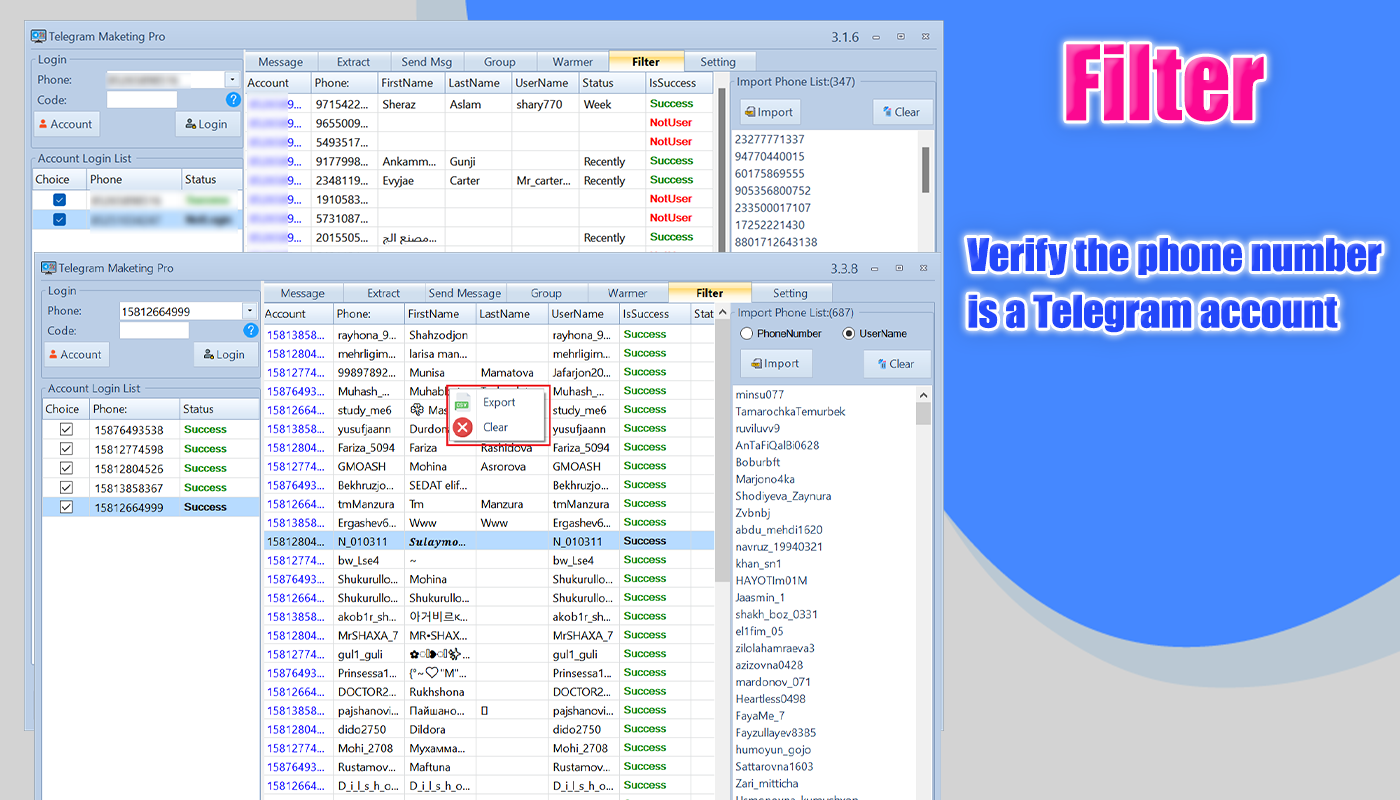Open the Send Msg tab
The image size is (1400, 800).
pos(427,61)
